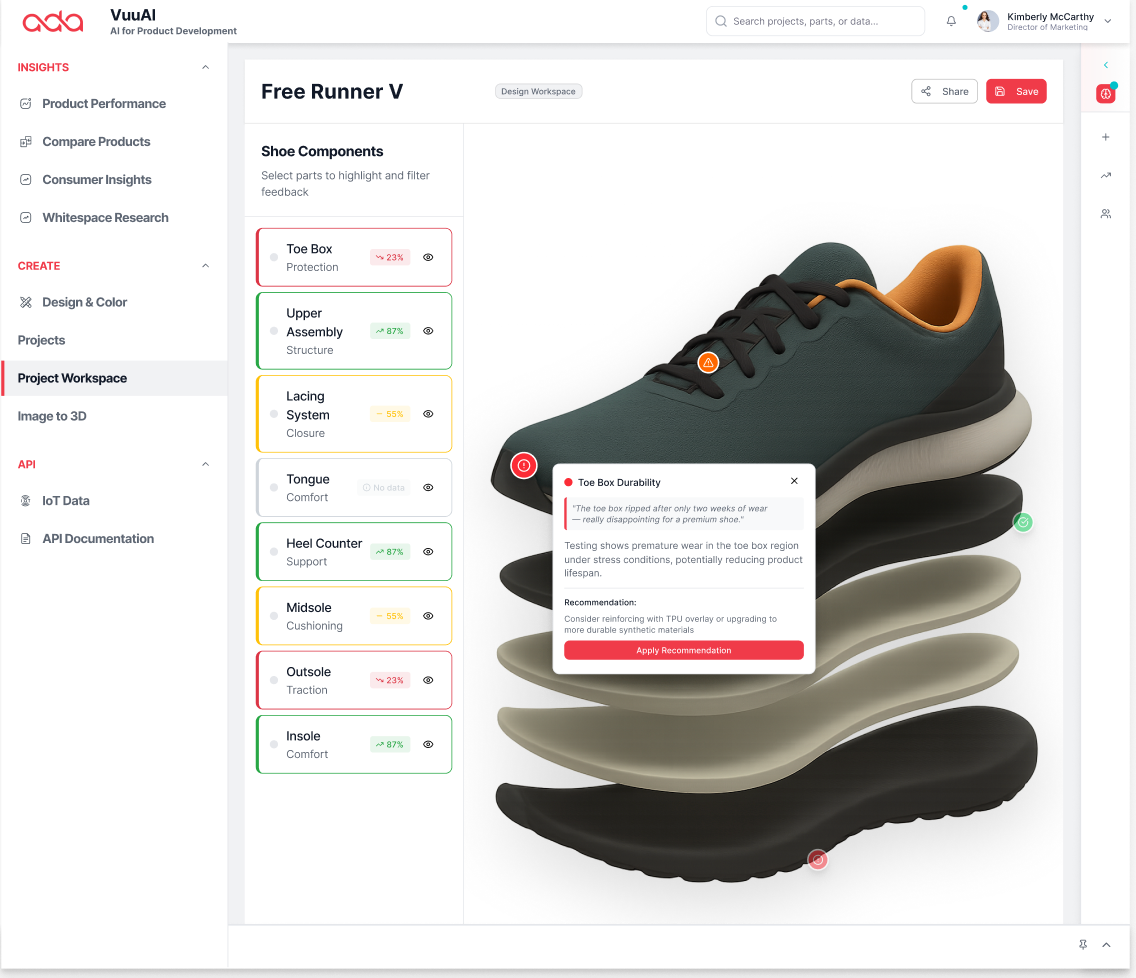
Task: Click the notification bell icon
Action: coord(951,21)
